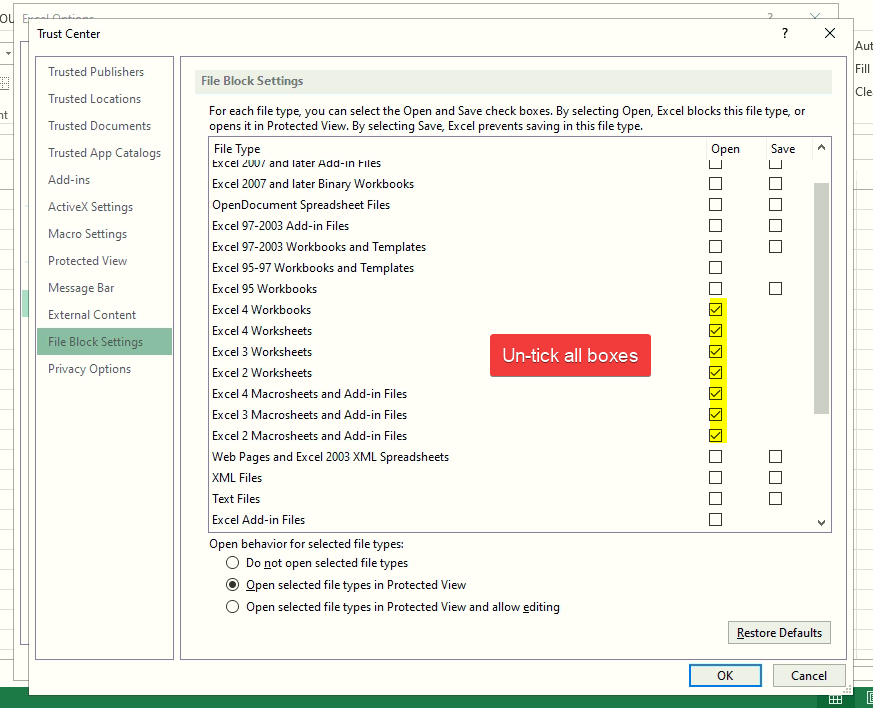Image resolution: width=873 pixels, height=708 pixels.
Task: Tick Save for Excel 2007 Binary Workbooks
Action: coord(775,184)
